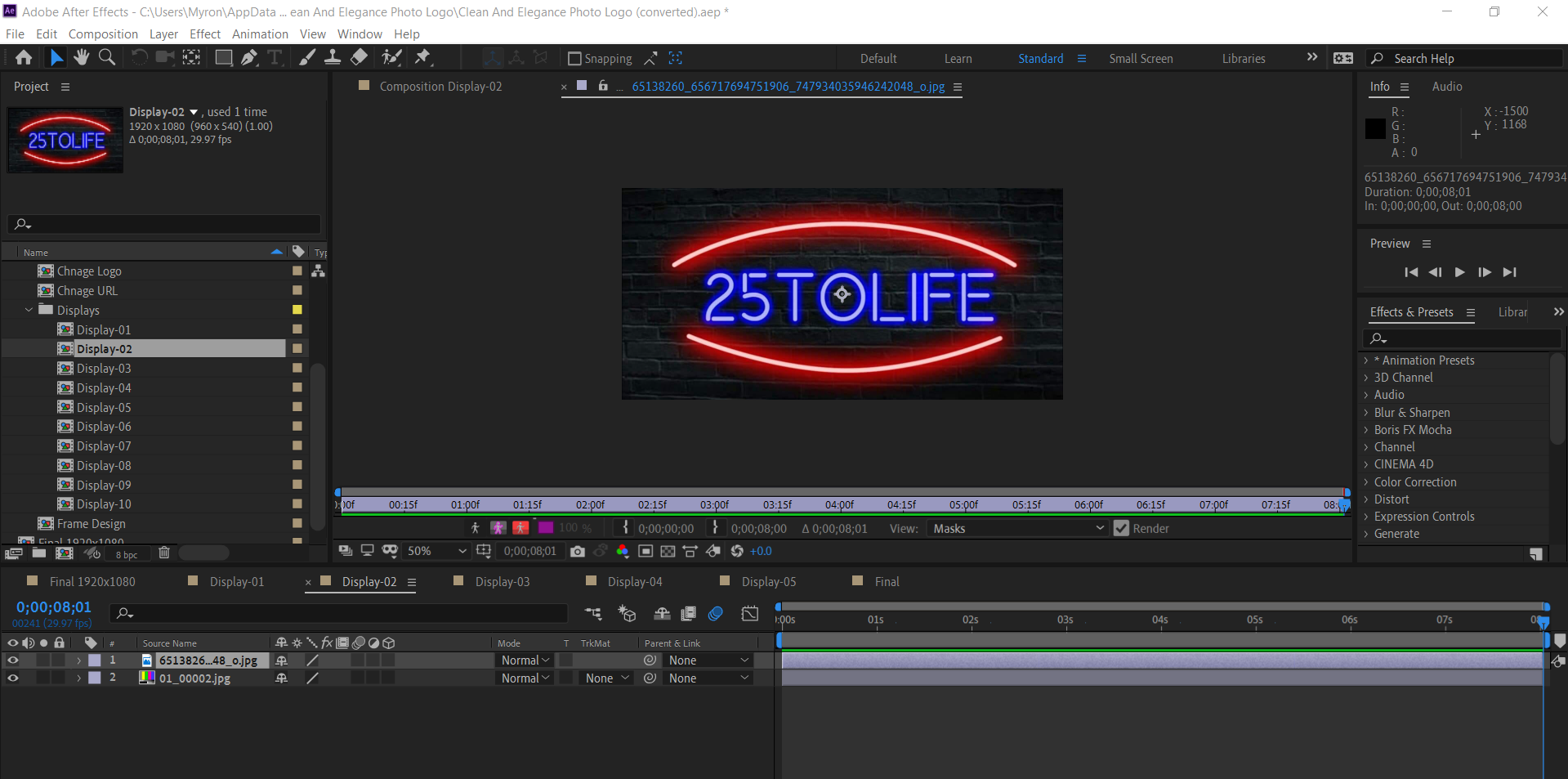Image resolution: width=1568 pixels, height=779 pixels.
Task: Switch to the Libraries workspace
Action: pyautogui.click(x=1244, y=58)
